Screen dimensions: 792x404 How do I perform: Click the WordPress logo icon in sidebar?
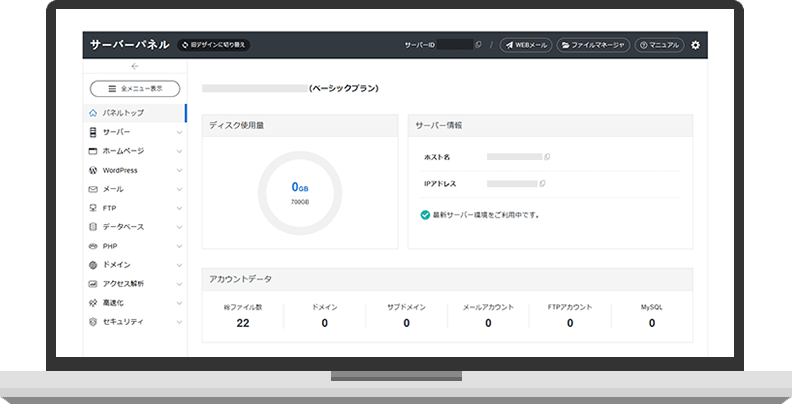coord(93,170)
